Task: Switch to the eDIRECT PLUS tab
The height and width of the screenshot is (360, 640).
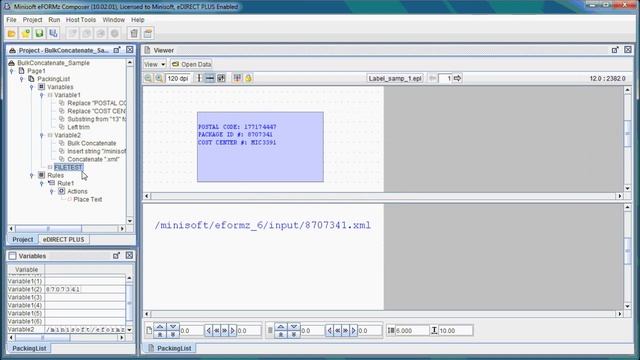Action: (63, 240)
